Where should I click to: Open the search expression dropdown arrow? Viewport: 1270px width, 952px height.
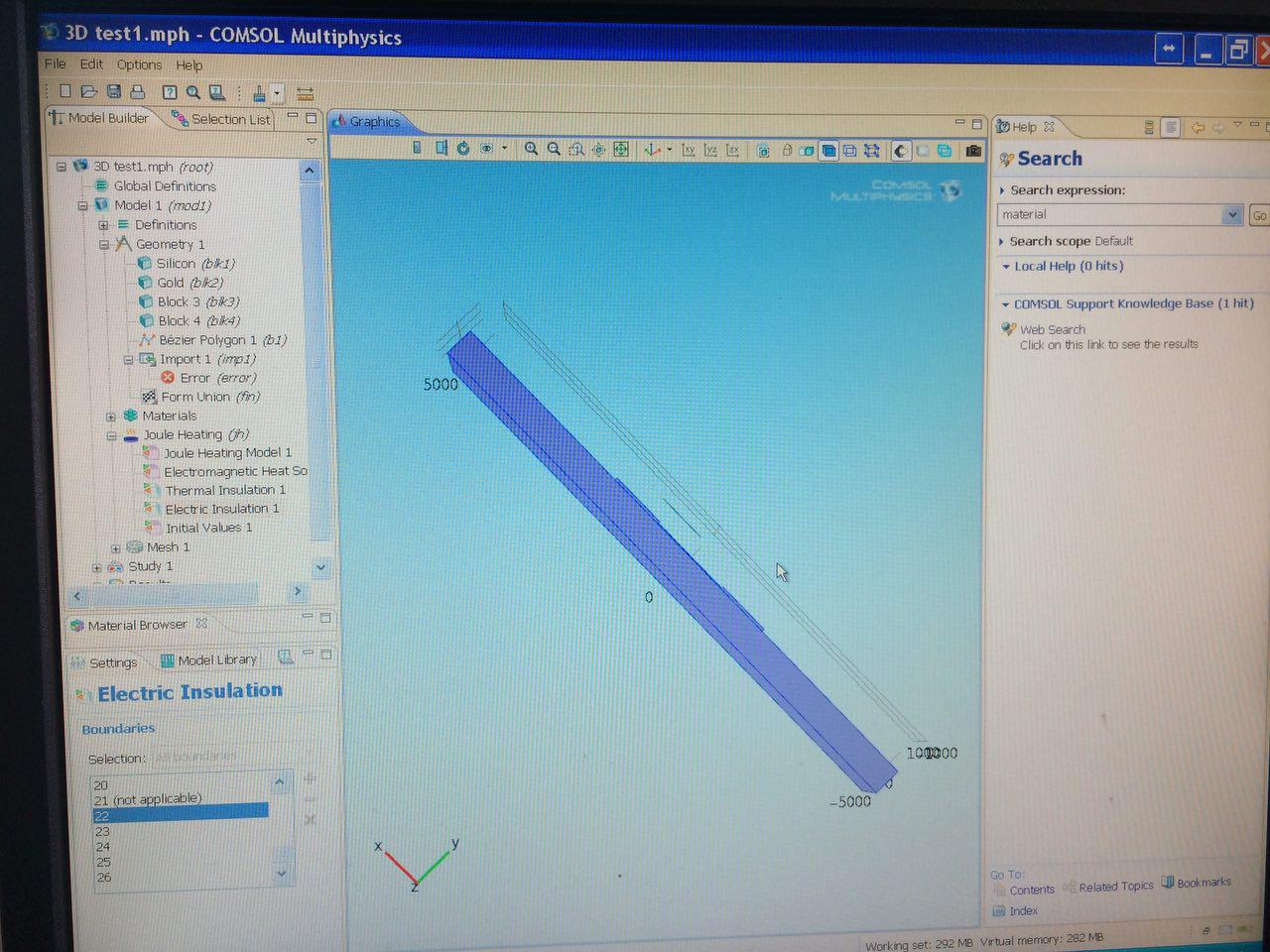tap(1231, 215)
